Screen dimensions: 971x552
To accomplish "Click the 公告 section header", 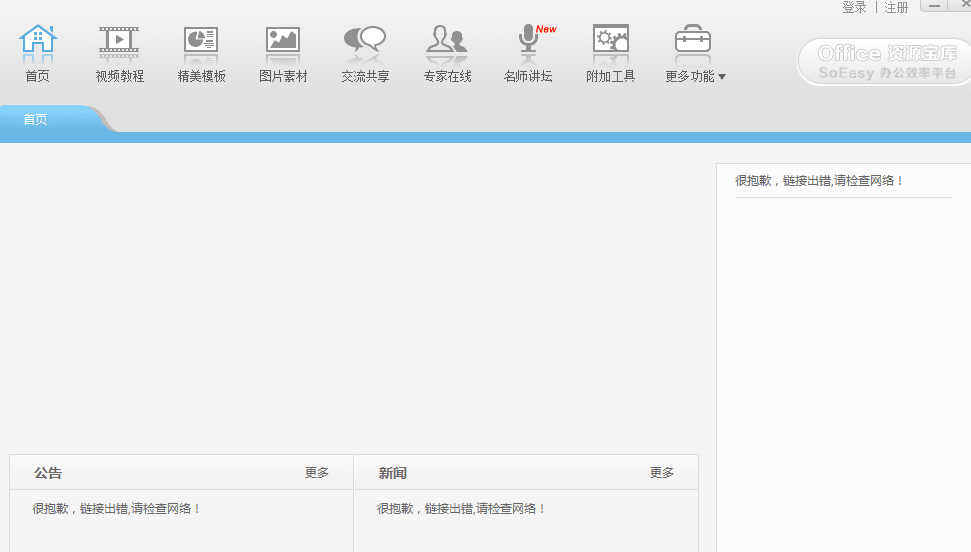I will tap(48, 473).
